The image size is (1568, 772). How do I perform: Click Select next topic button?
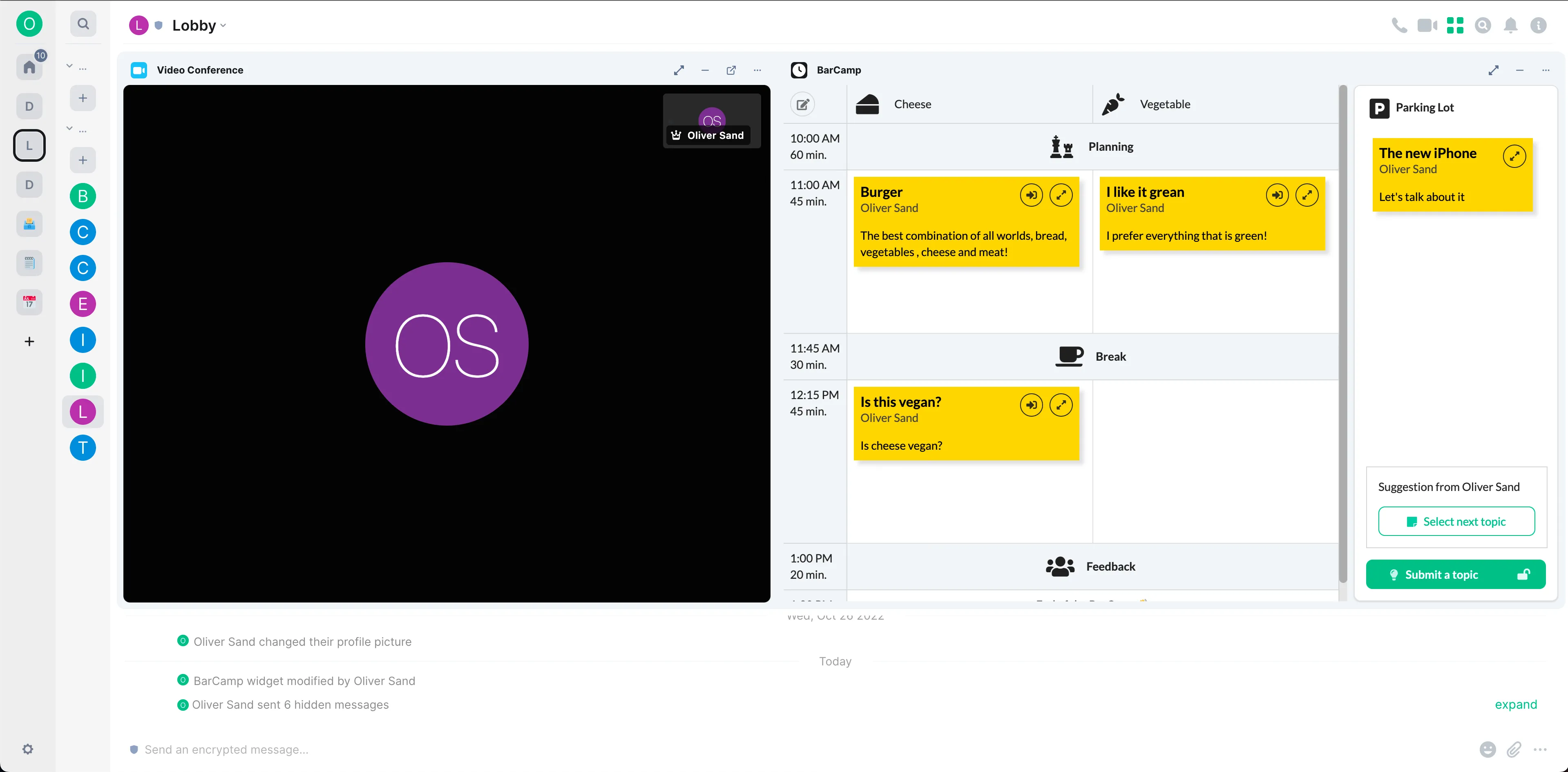point(1456,521)
